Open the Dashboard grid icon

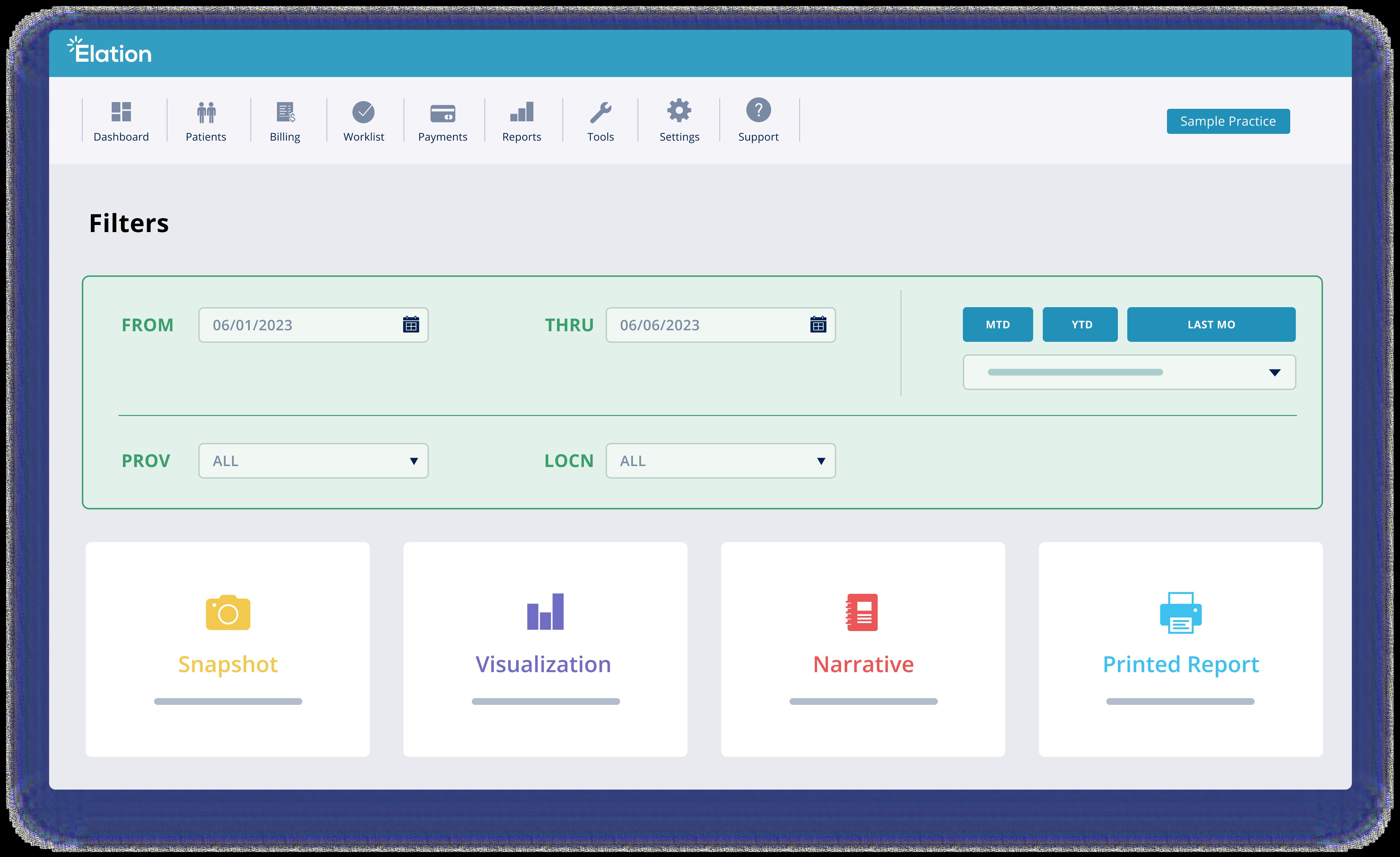121,112
